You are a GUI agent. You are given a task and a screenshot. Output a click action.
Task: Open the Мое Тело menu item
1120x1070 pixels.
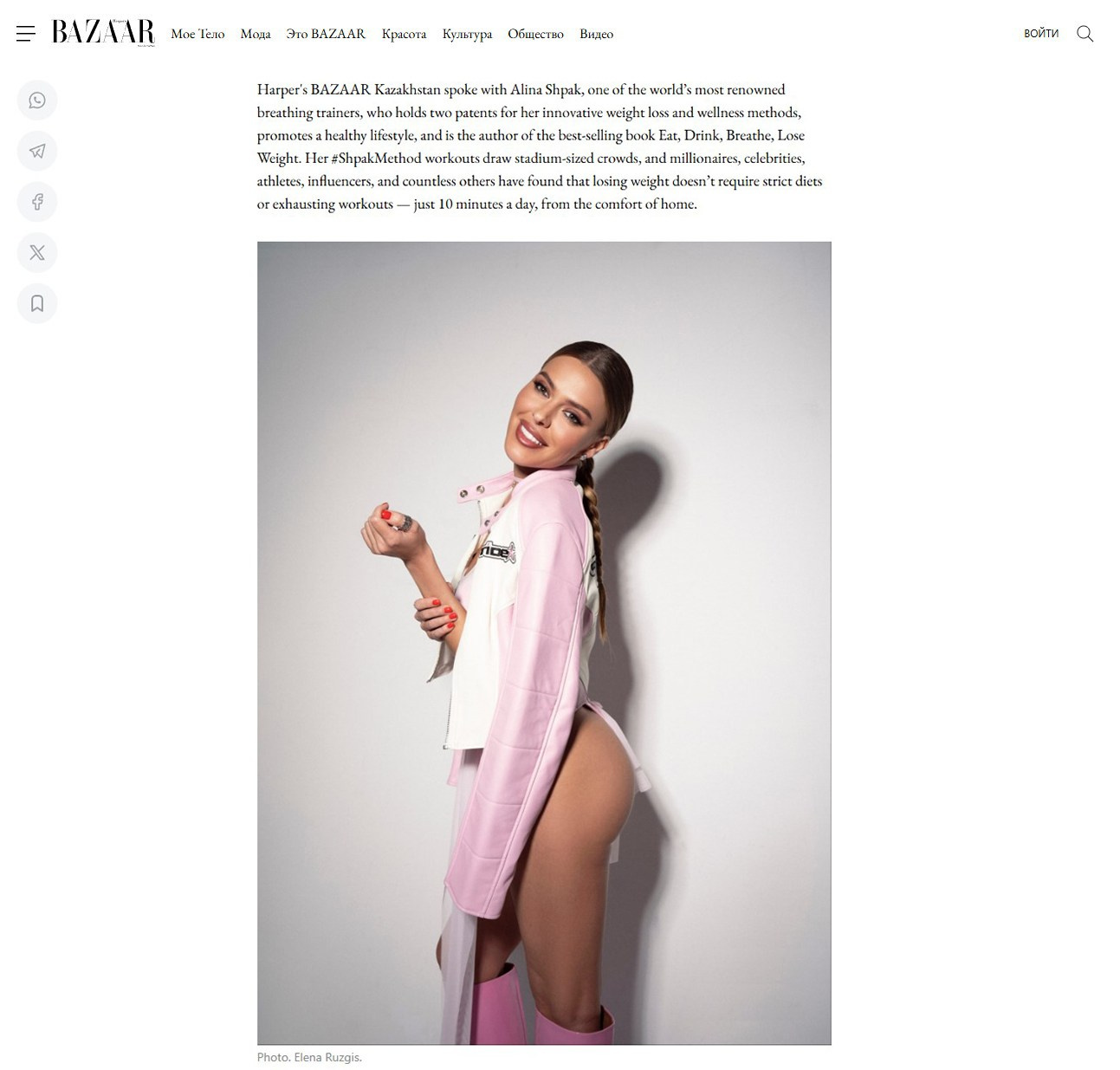pos(197,34)
